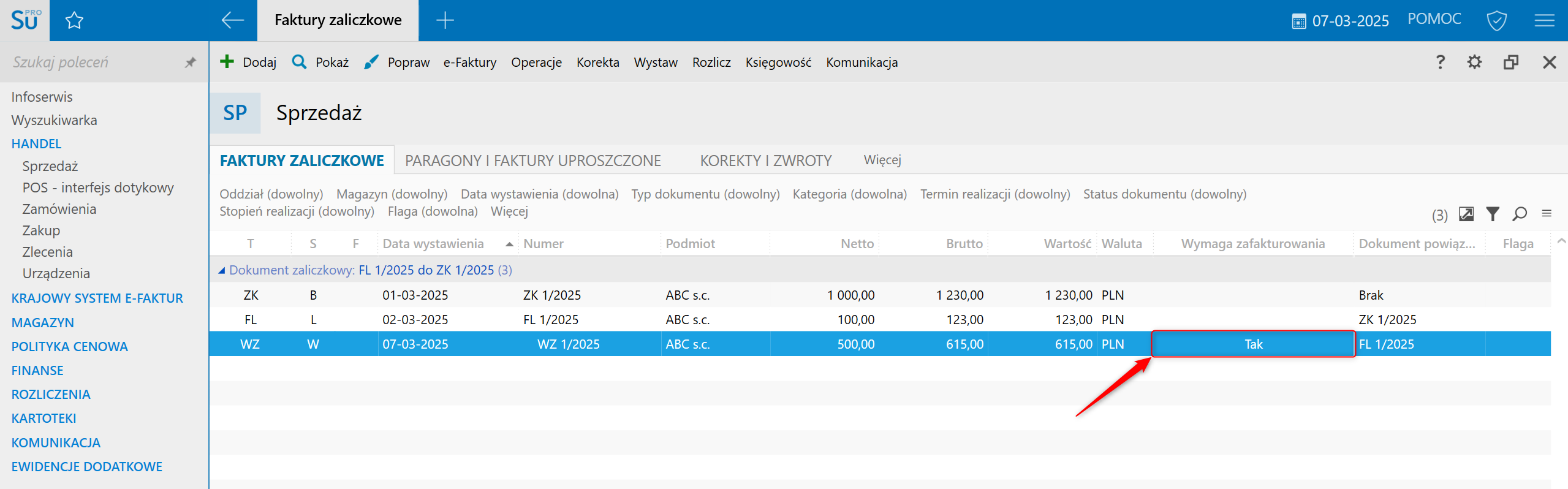Image resolution: width=1568 pixels, height=489 pixels.
Task: Expand MAGAZYN section
Action: pos(42,322)
